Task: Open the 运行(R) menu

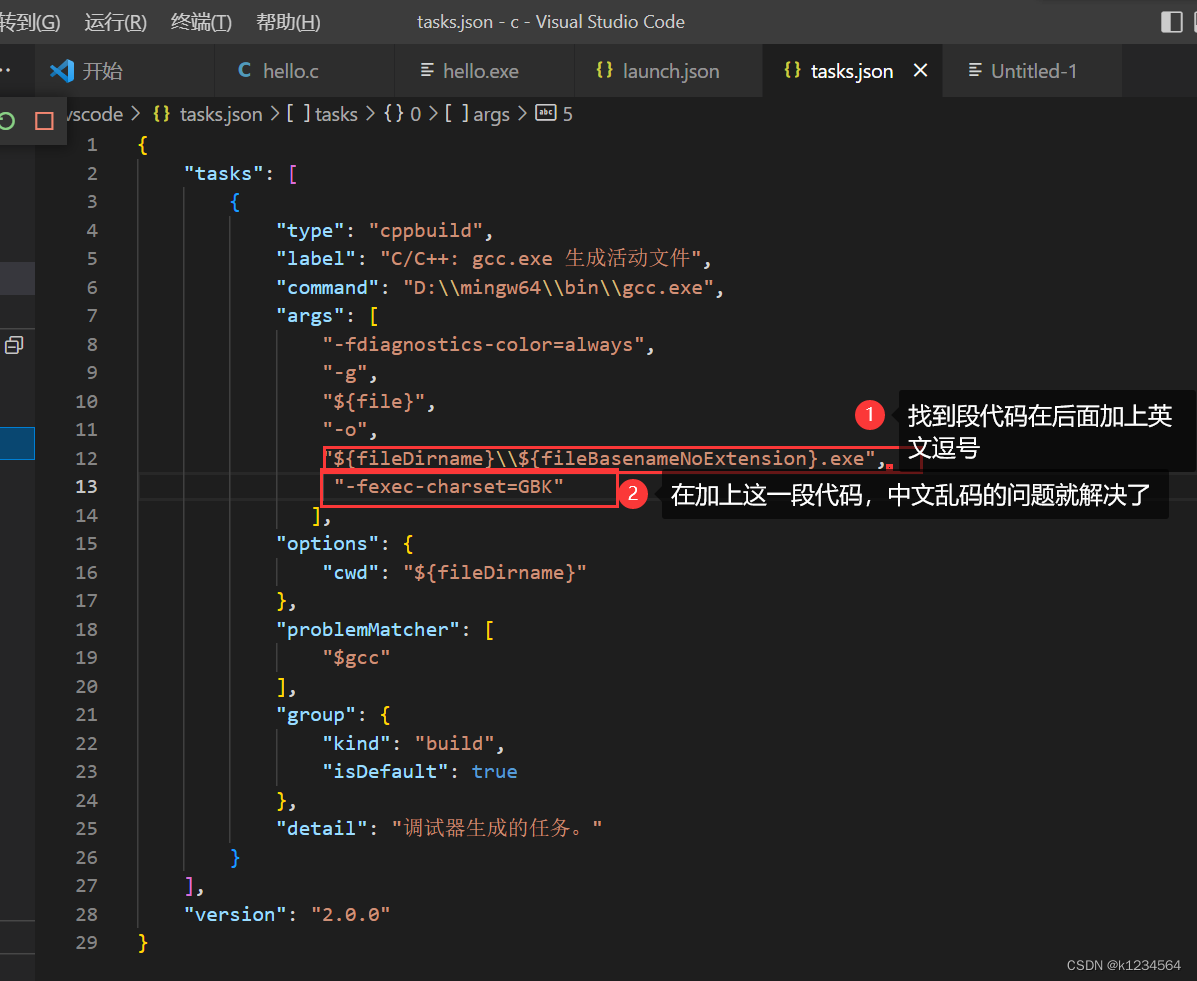Action: tap(115, 22)
